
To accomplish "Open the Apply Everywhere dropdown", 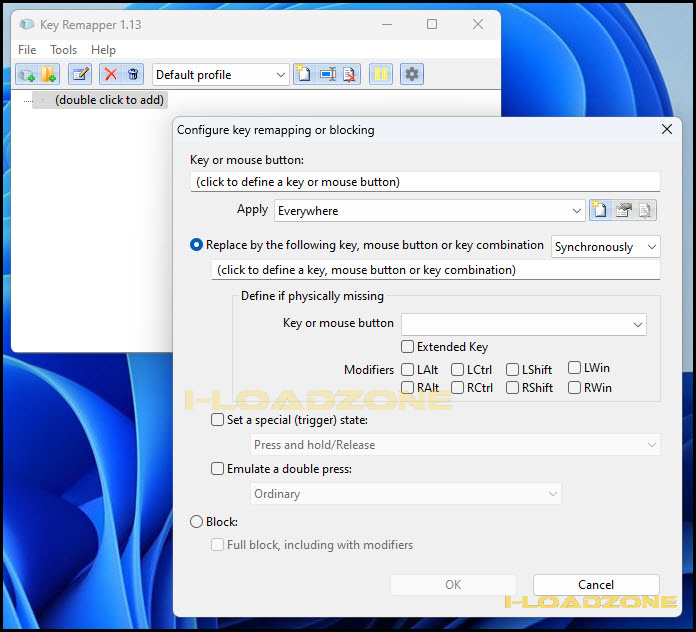I will tap(430, 210).
